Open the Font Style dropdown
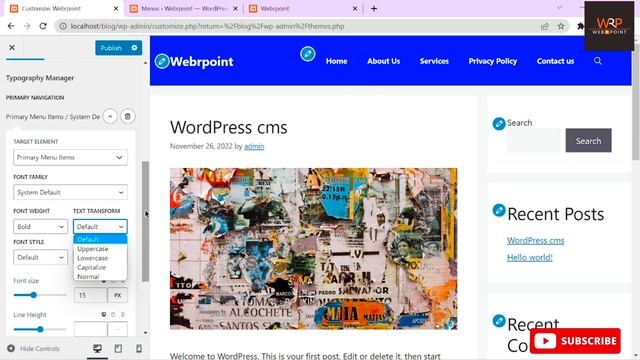Screen dimensions: 640x360 [x=40, y=258]
